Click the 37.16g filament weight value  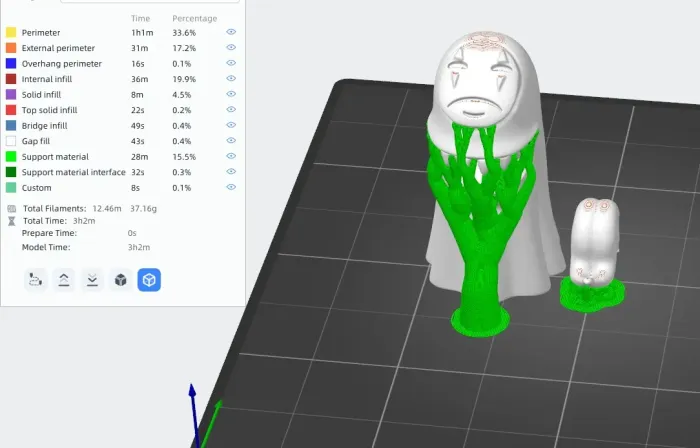(143, 208)
